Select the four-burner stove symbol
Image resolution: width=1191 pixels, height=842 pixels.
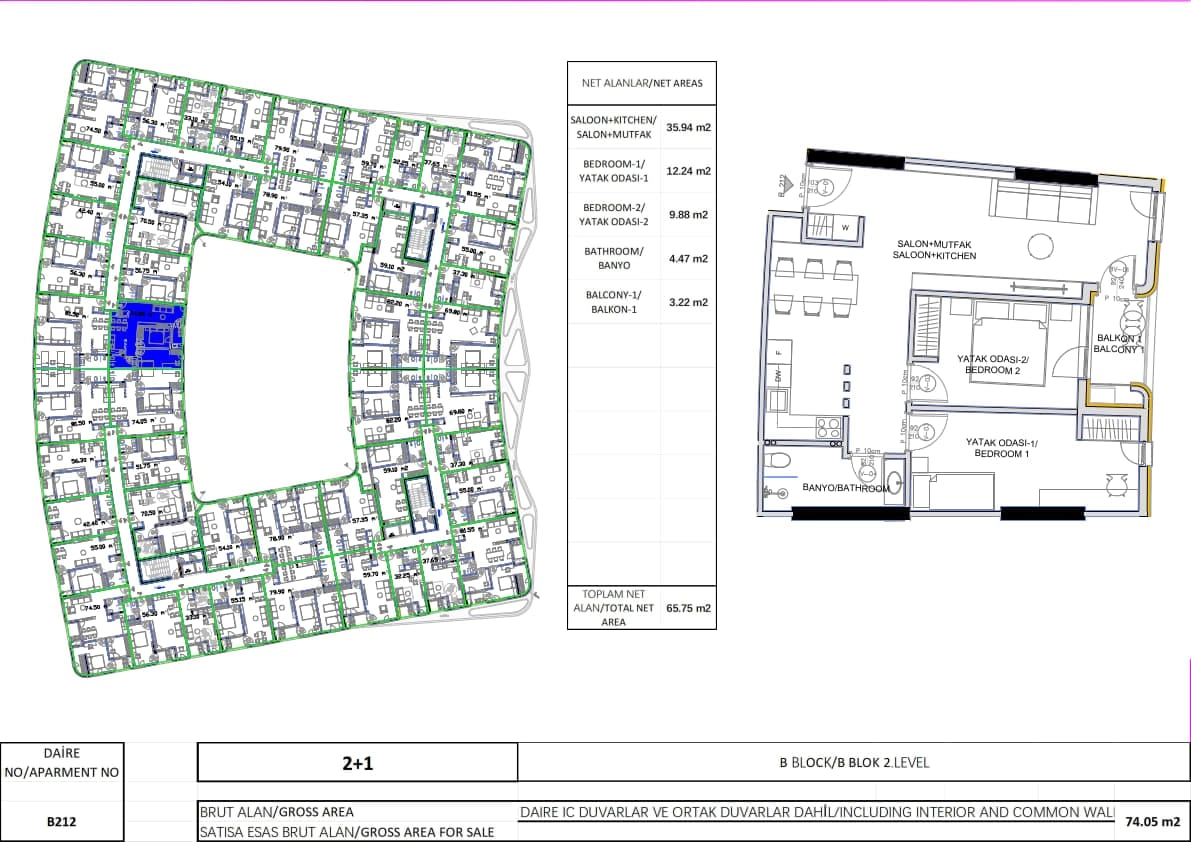(829, 425)
